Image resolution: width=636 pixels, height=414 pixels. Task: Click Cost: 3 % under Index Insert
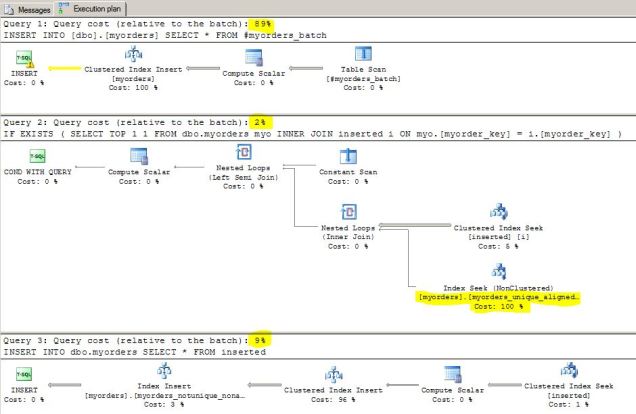(x=164, y=404)
